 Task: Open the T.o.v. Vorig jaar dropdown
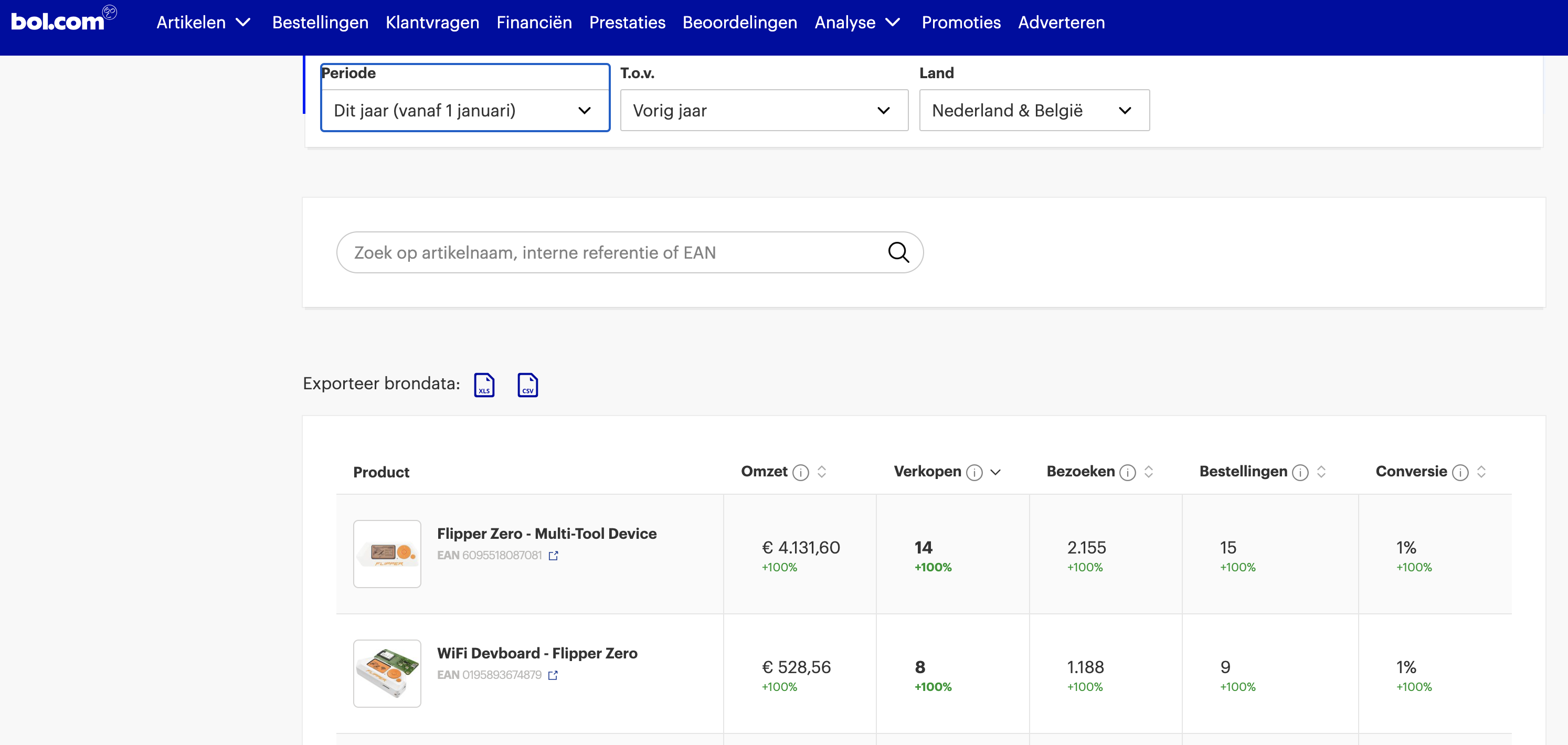pos(764,110)
